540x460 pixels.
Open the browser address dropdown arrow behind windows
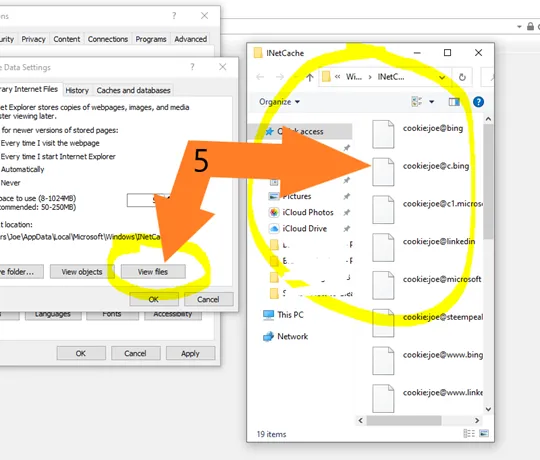519,27
